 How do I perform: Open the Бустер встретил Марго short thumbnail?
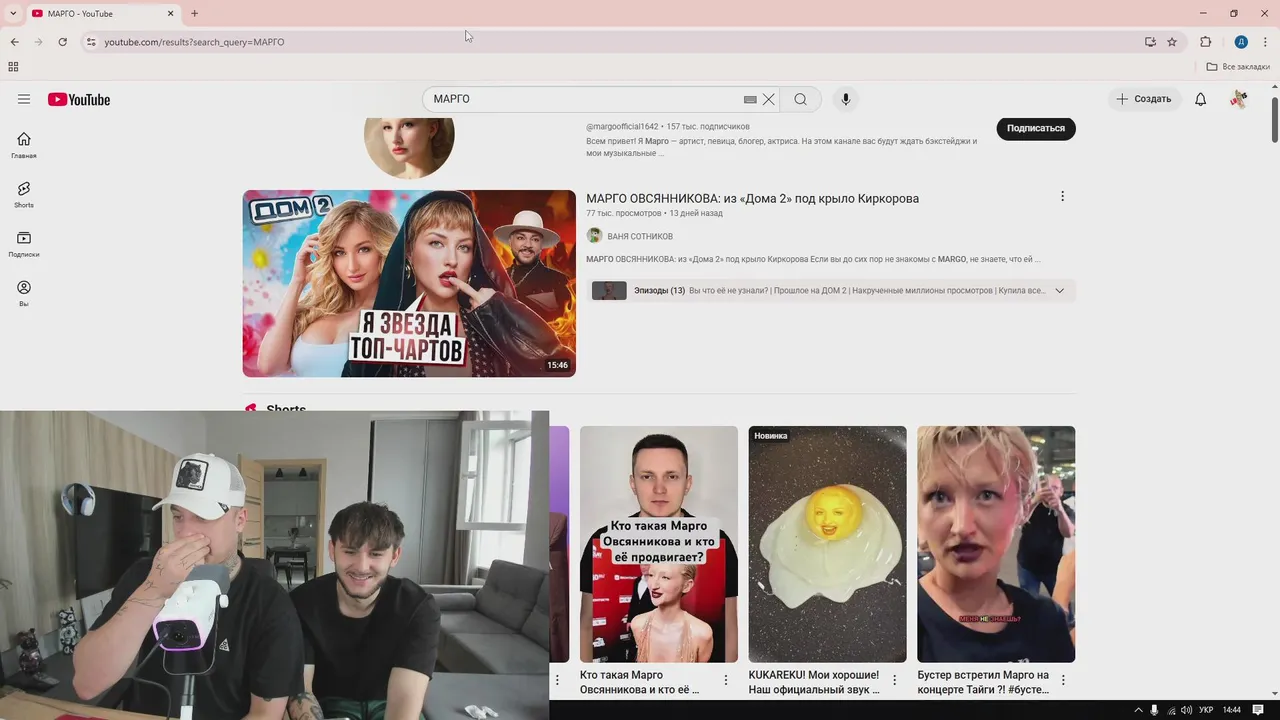(x=996, y=544)
